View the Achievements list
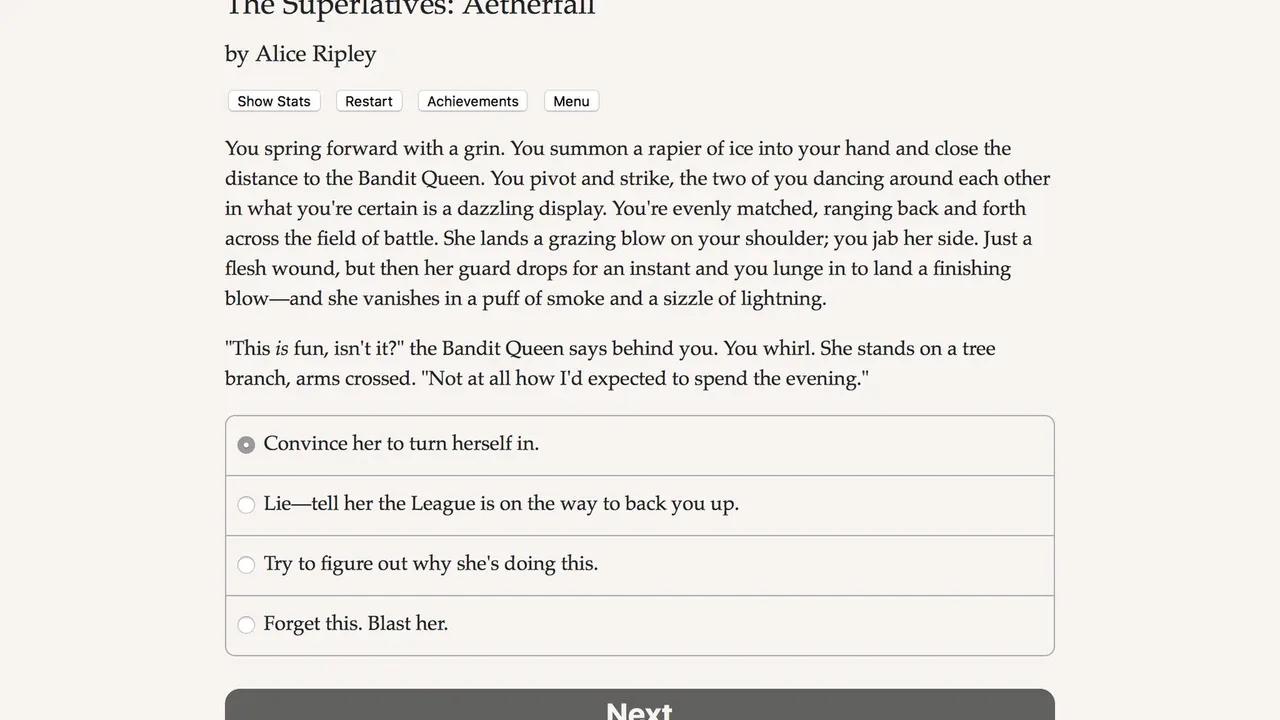 click(x=472, y=101)
